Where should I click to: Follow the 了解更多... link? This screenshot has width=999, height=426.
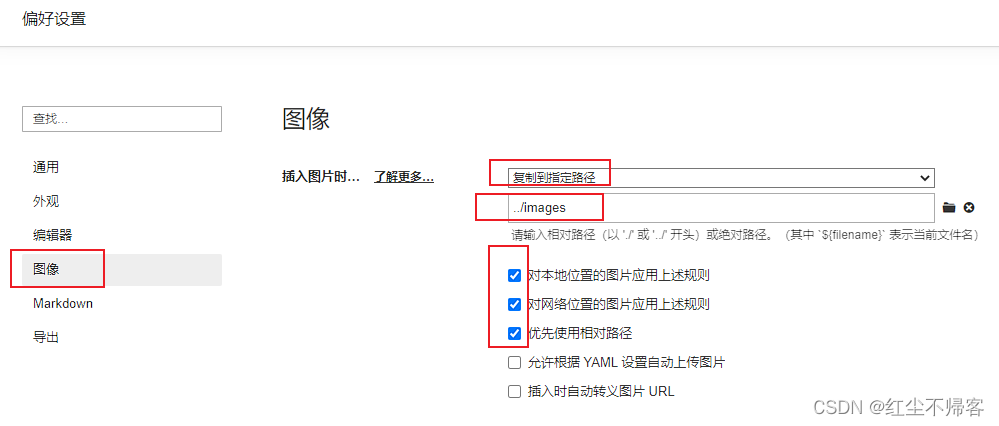point(404,177)
